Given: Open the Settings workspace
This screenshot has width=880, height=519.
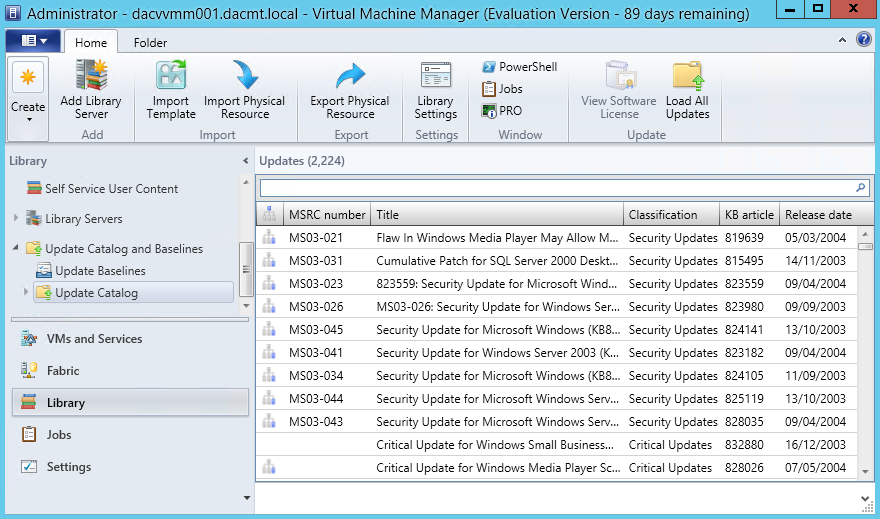Looking at the screenshot, I should coord(130,467).
